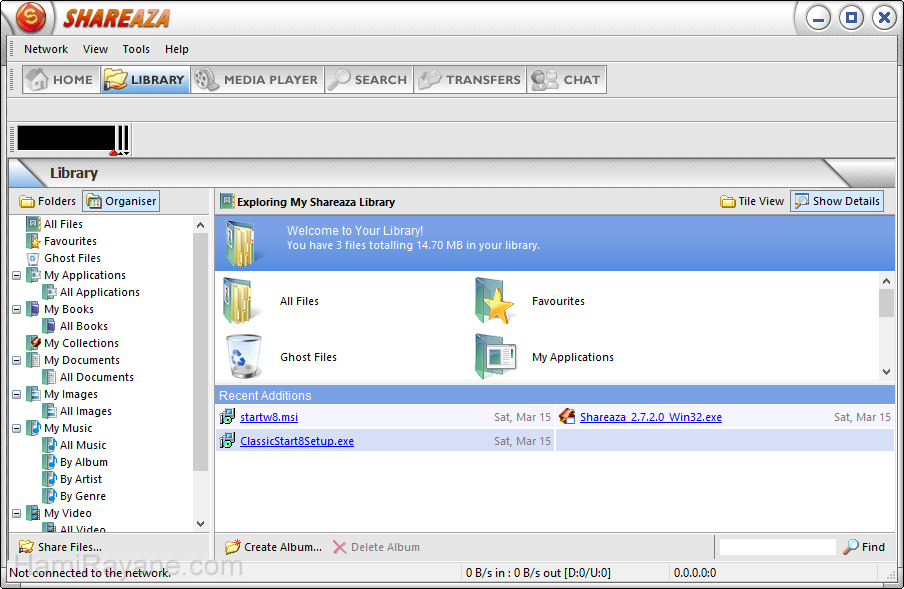Image resolution: width=904 pixels, height=589 pixels.
Task: Open the Chat people icon
Action: 545,80
